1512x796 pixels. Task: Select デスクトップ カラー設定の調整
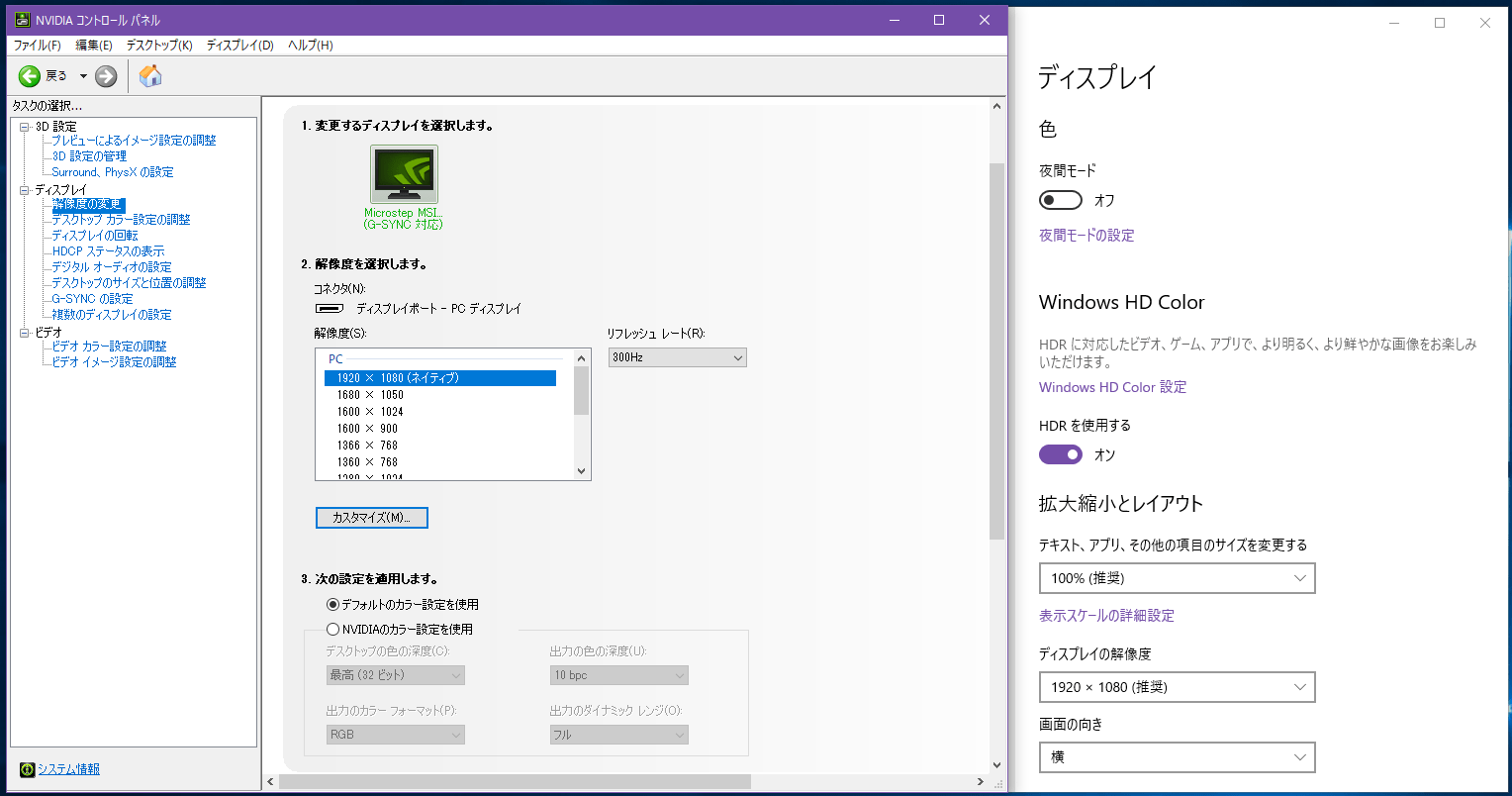coord(121,220)
